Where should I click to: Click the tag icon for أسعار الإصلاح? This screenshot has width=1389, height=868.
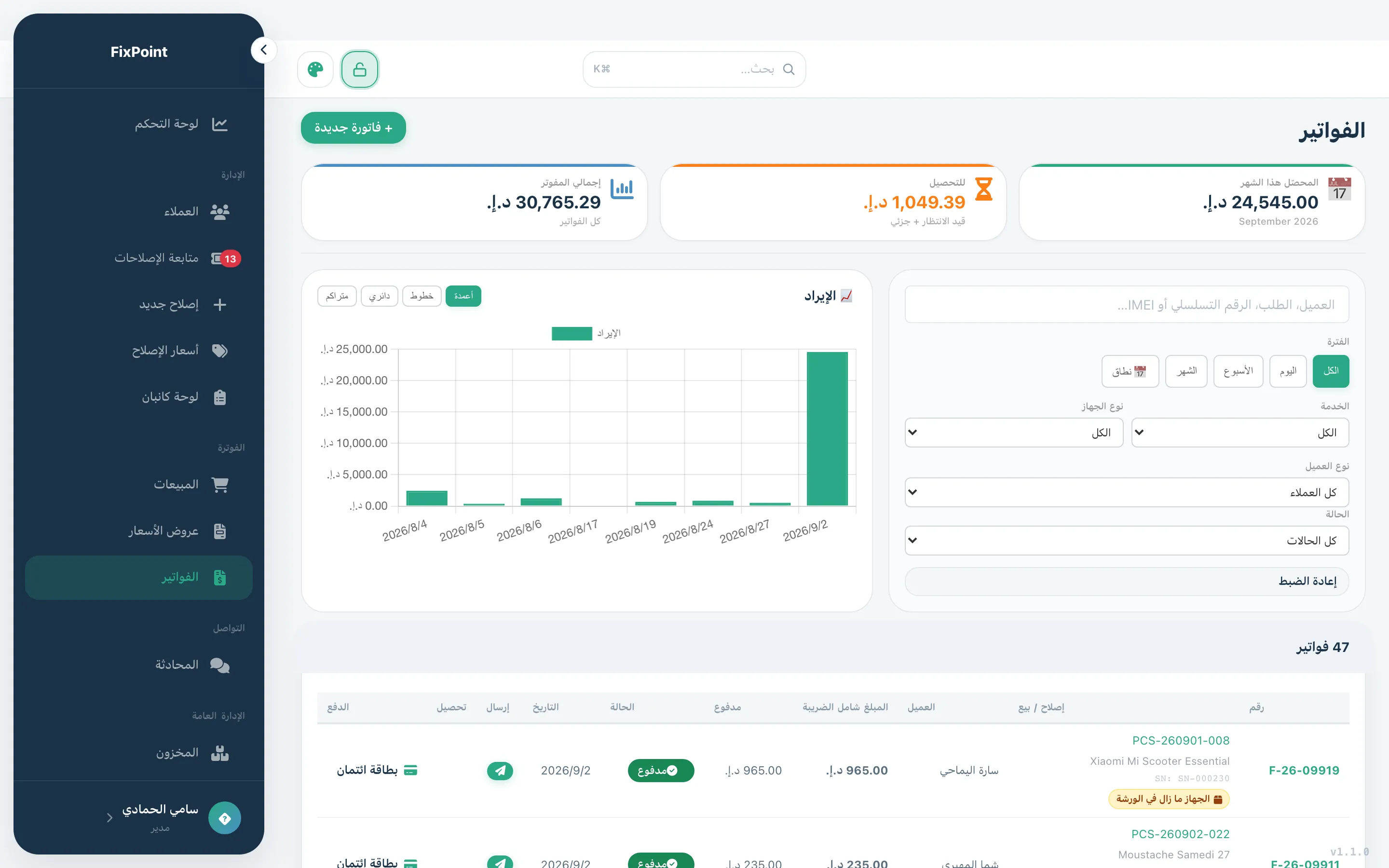tap(220, 351)
